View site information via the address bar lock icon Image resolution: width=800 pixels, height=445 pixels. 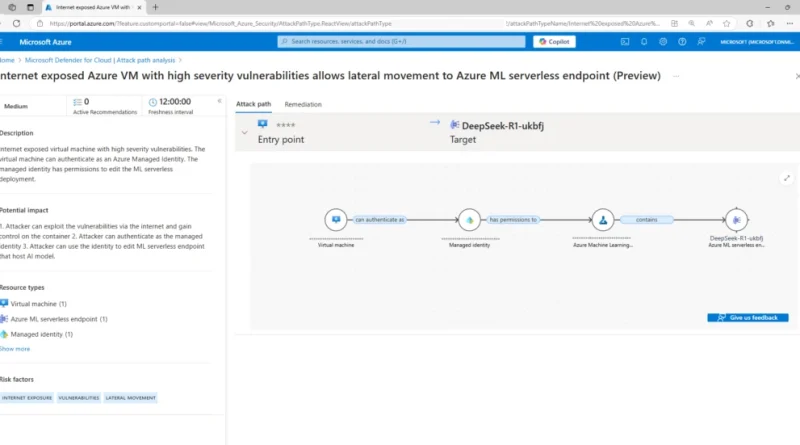(40, 23)
